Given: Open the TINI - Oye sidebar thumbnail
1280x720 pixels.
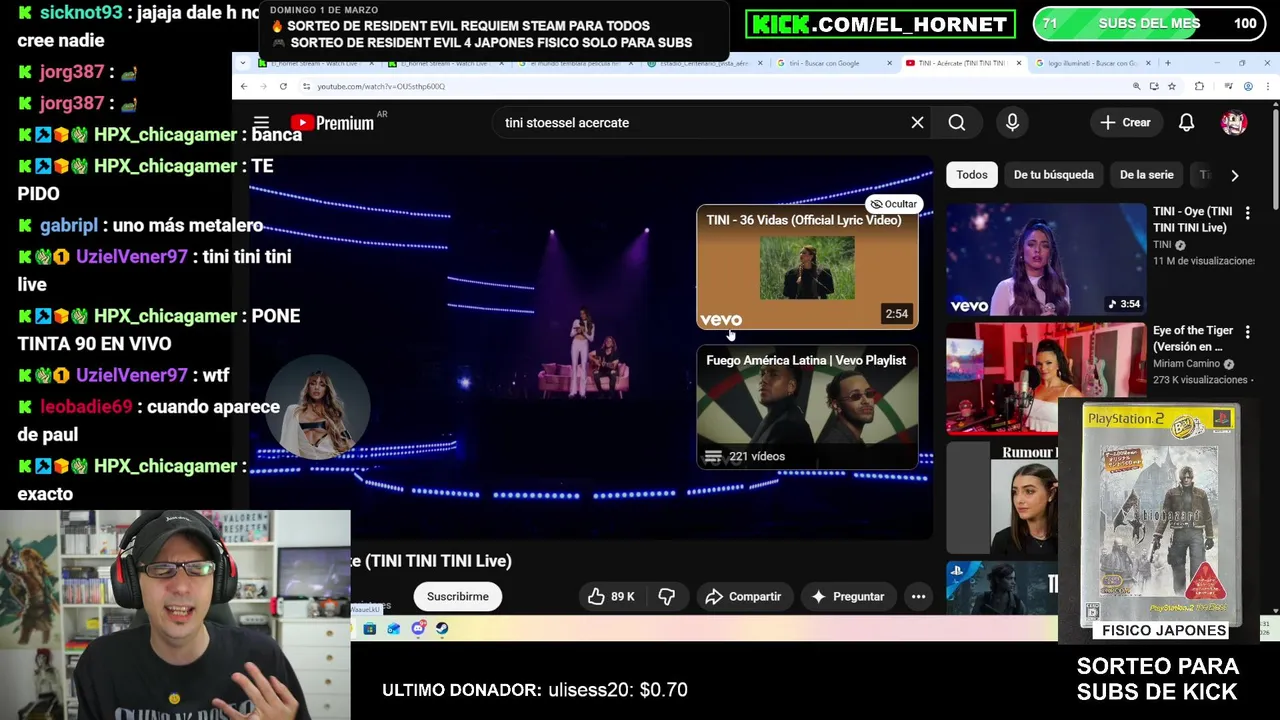Looking at the screenshot, I should (1046, 260).
